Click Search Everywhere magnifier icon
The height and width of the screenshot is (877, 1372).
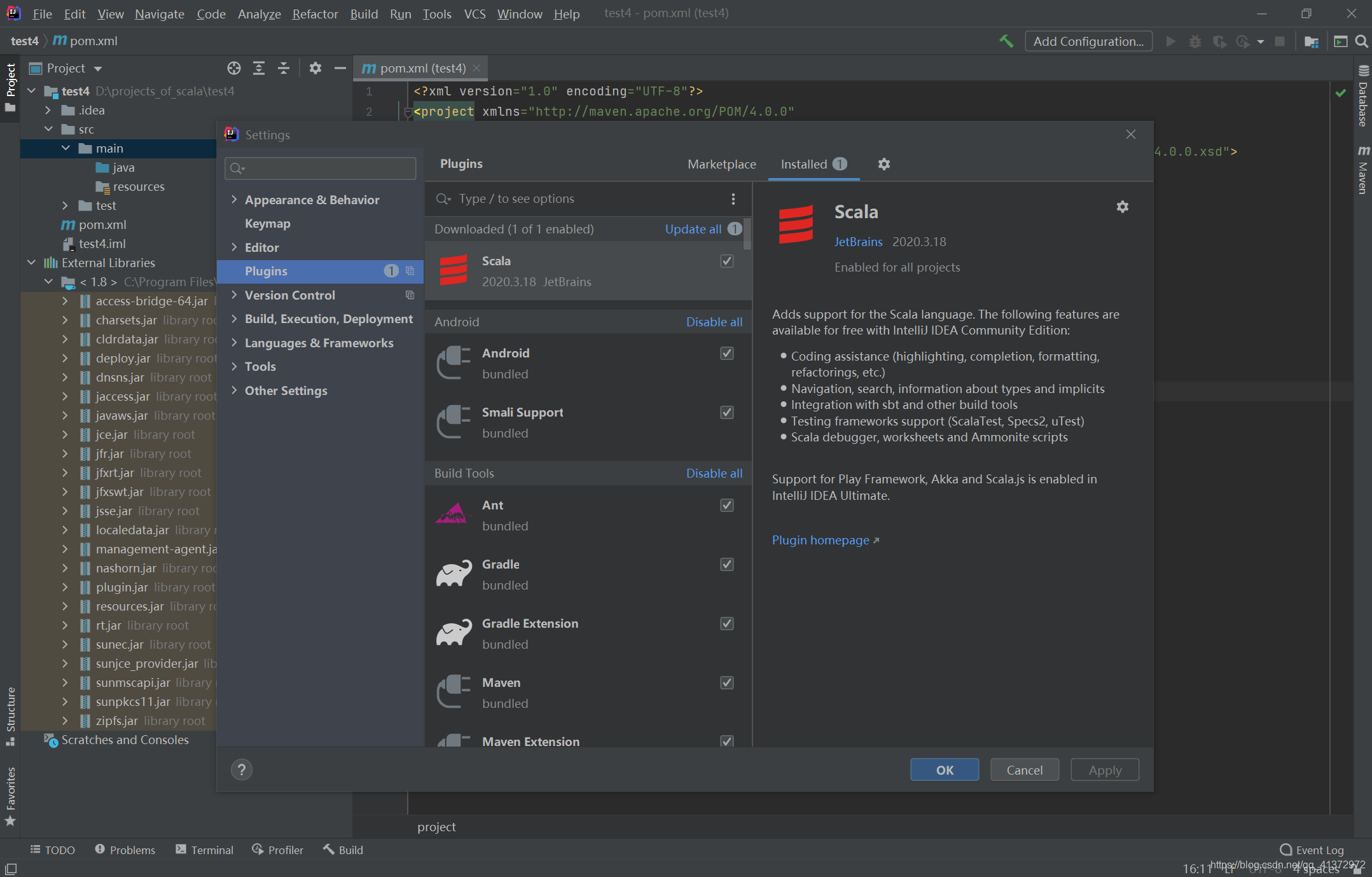coord(1361,41)
